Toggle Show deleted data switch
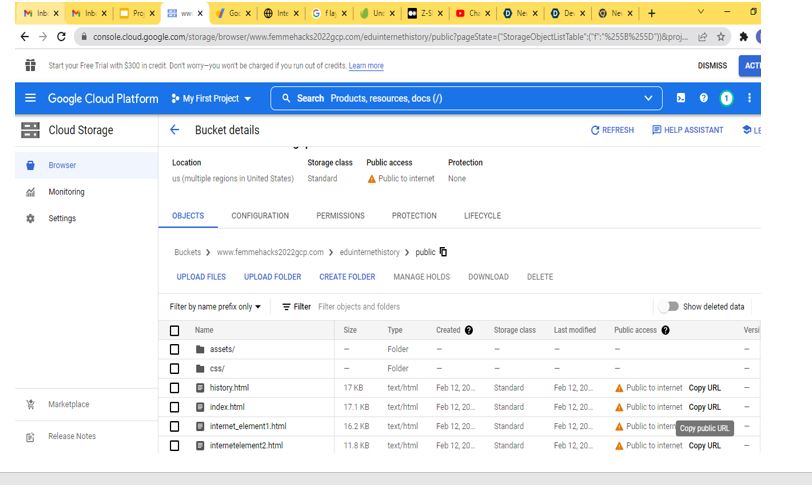Image resolution: width=812 pixels, height=485 pixels. 669,306
